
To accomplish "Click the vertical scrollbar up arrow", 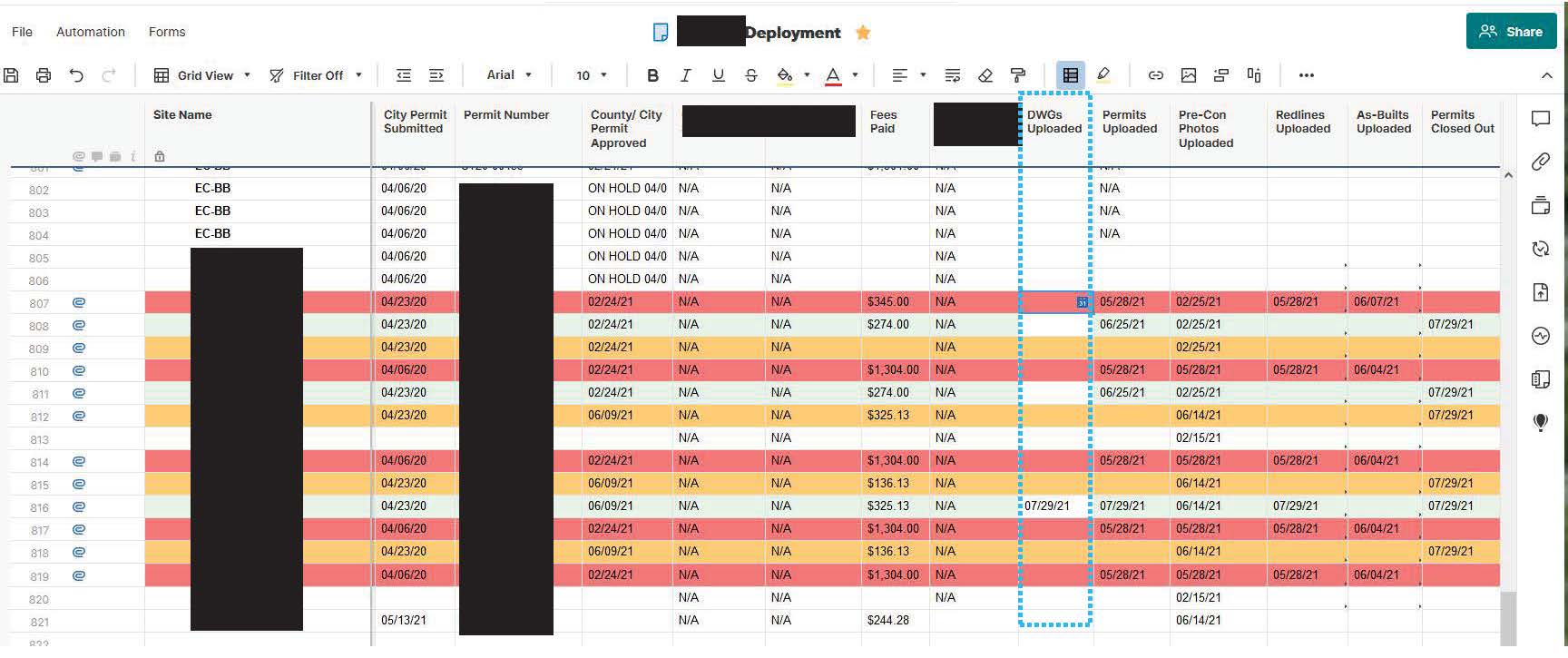I will (1508, 175).
